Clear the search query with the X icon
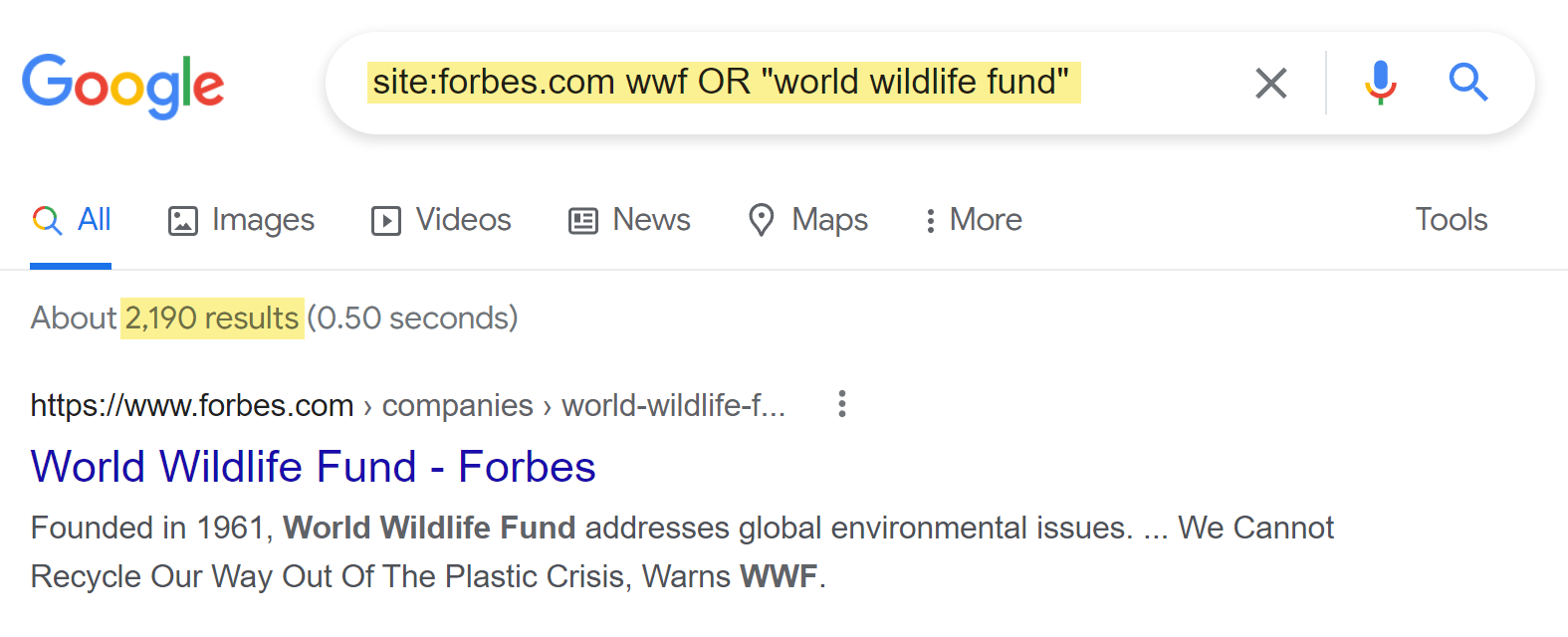 point(1270,83)
